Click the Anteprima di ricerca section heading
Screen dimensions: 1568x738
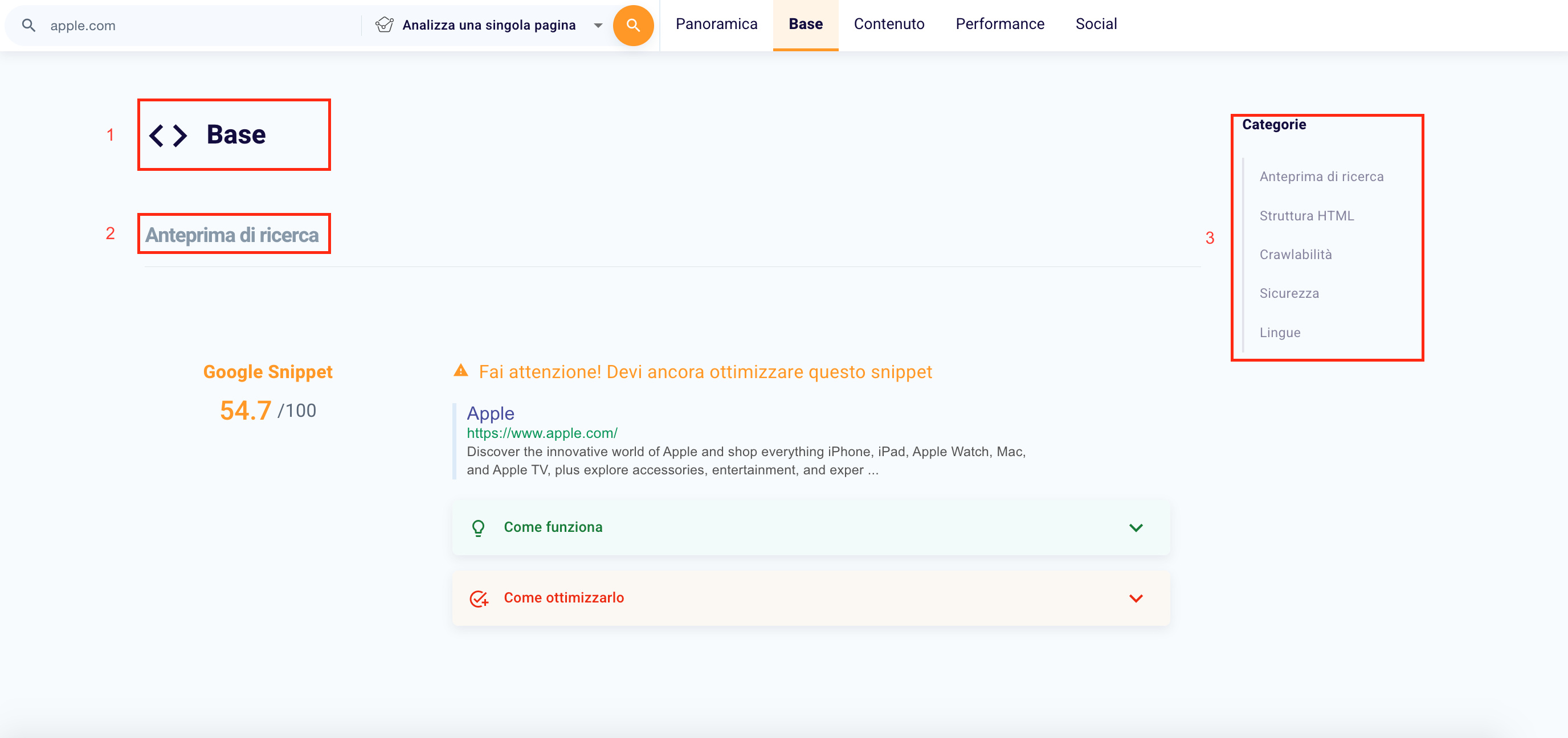(x=232, y=235)
